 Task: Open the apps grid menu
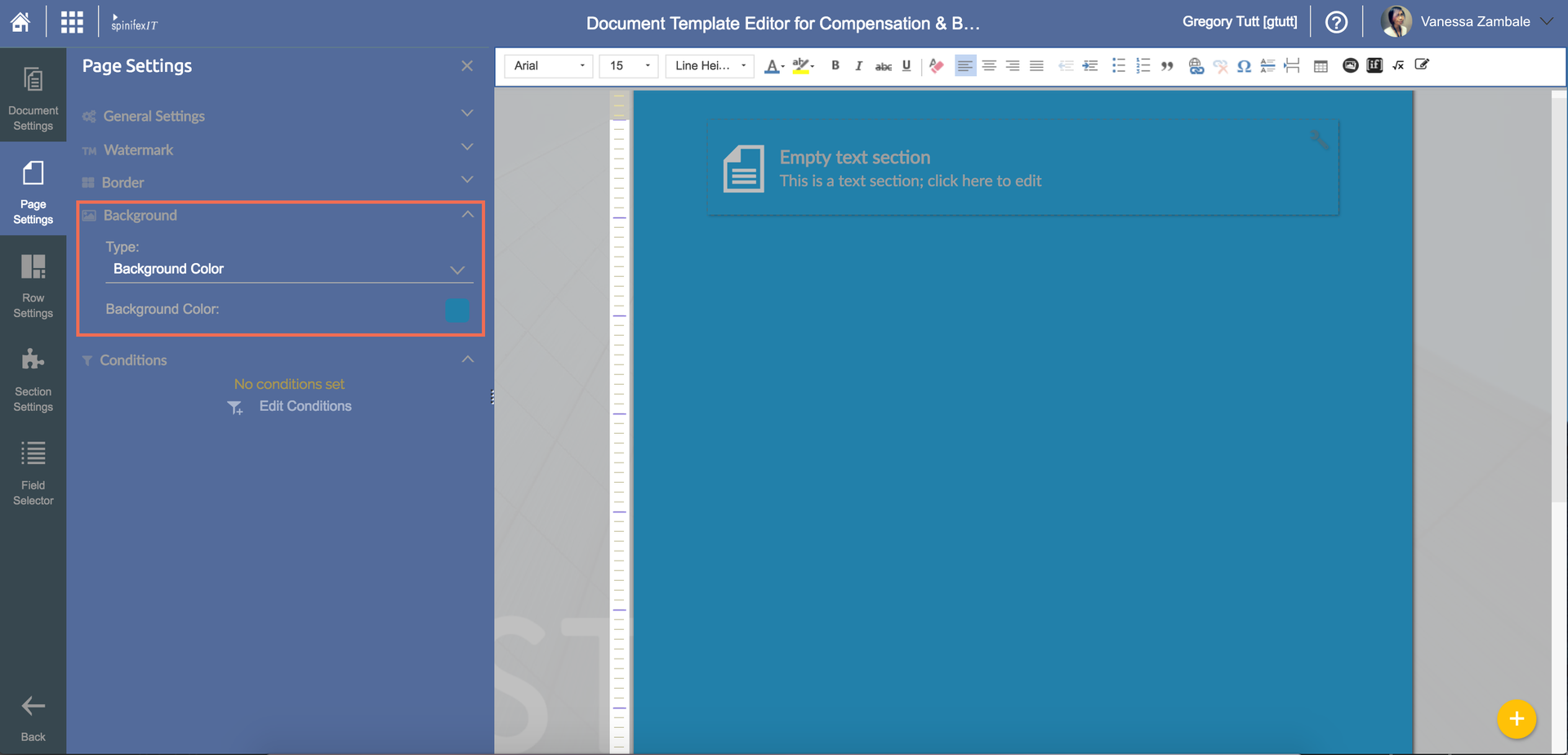72,22
